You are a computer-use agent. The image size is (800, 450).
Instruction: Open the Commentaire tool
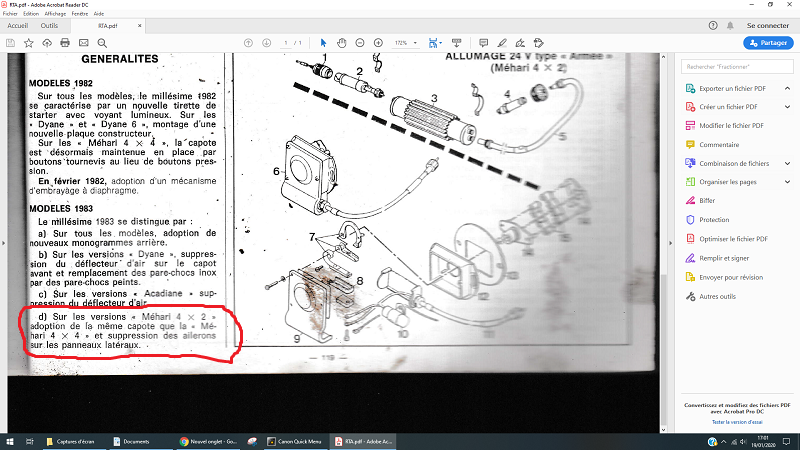[x=719, y=144]
